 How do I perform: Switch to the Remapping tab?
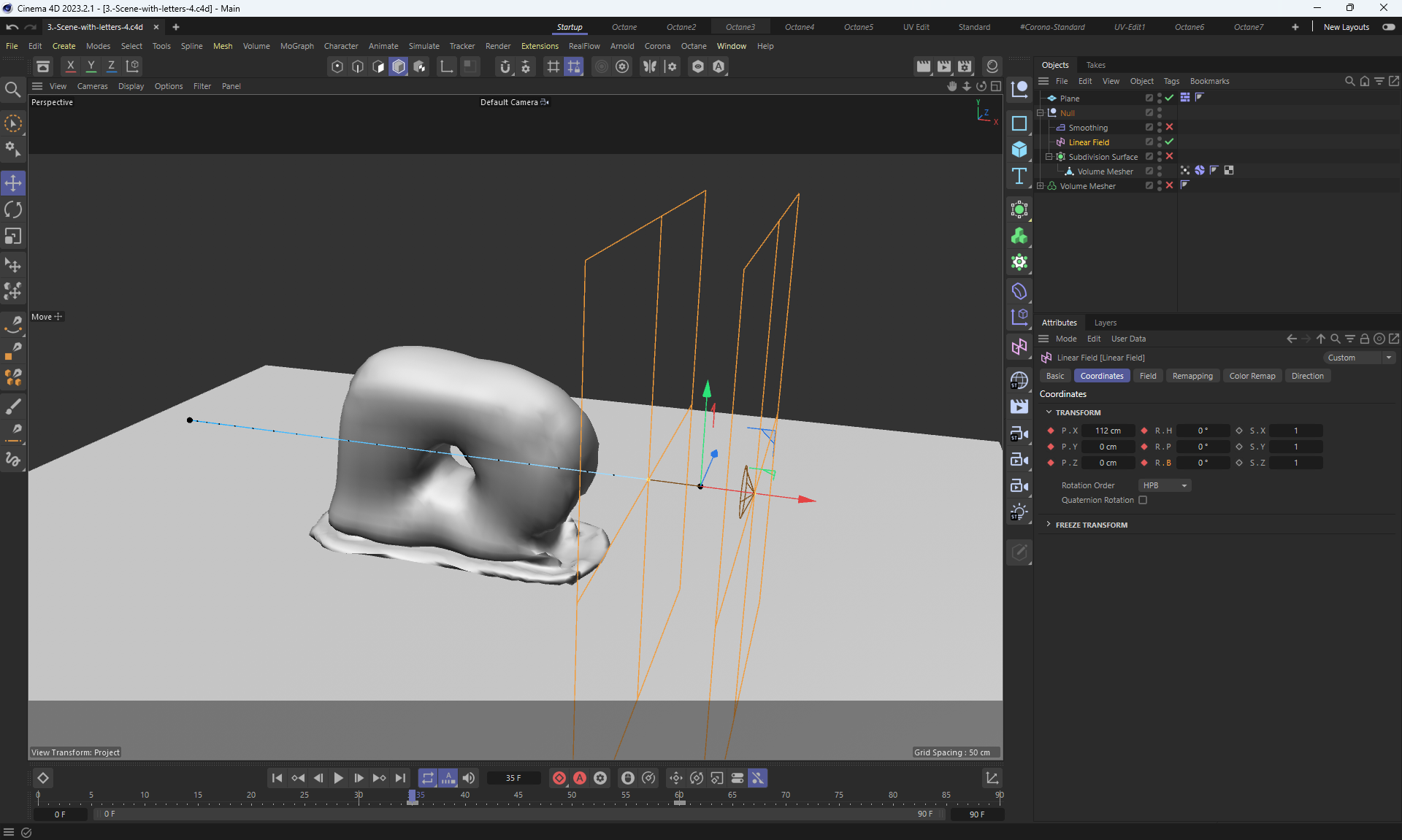[x=1192, y=376]
